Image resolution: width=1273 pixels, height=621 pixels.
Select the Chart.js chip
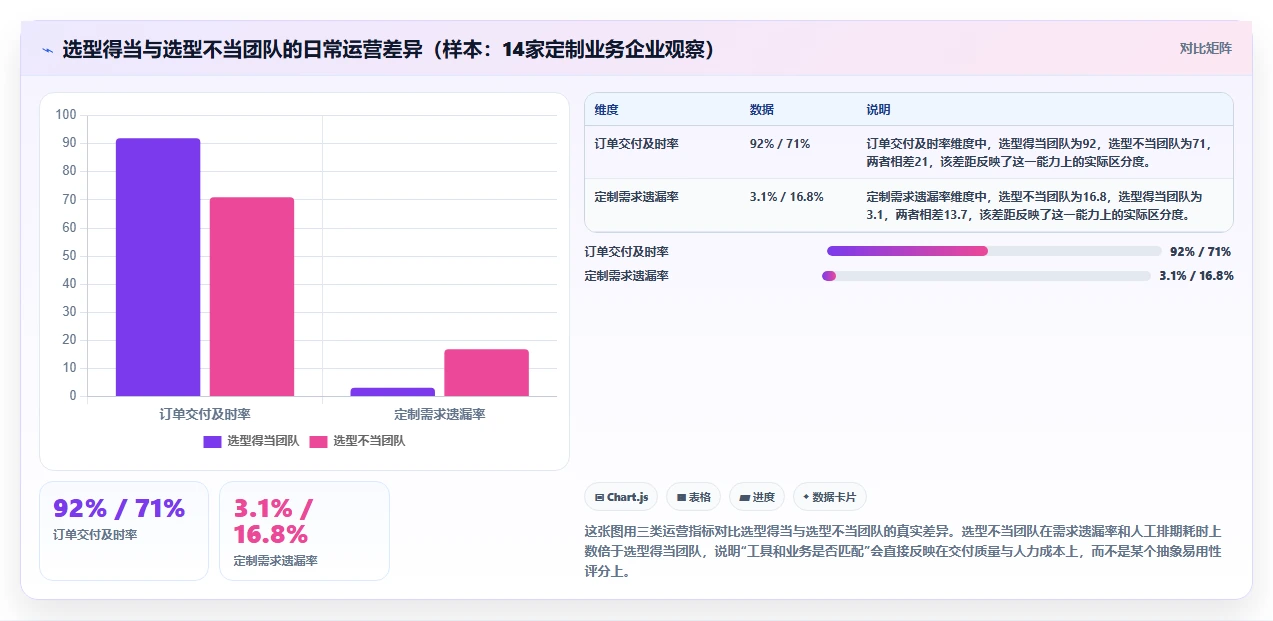click(x=621, y=497)
